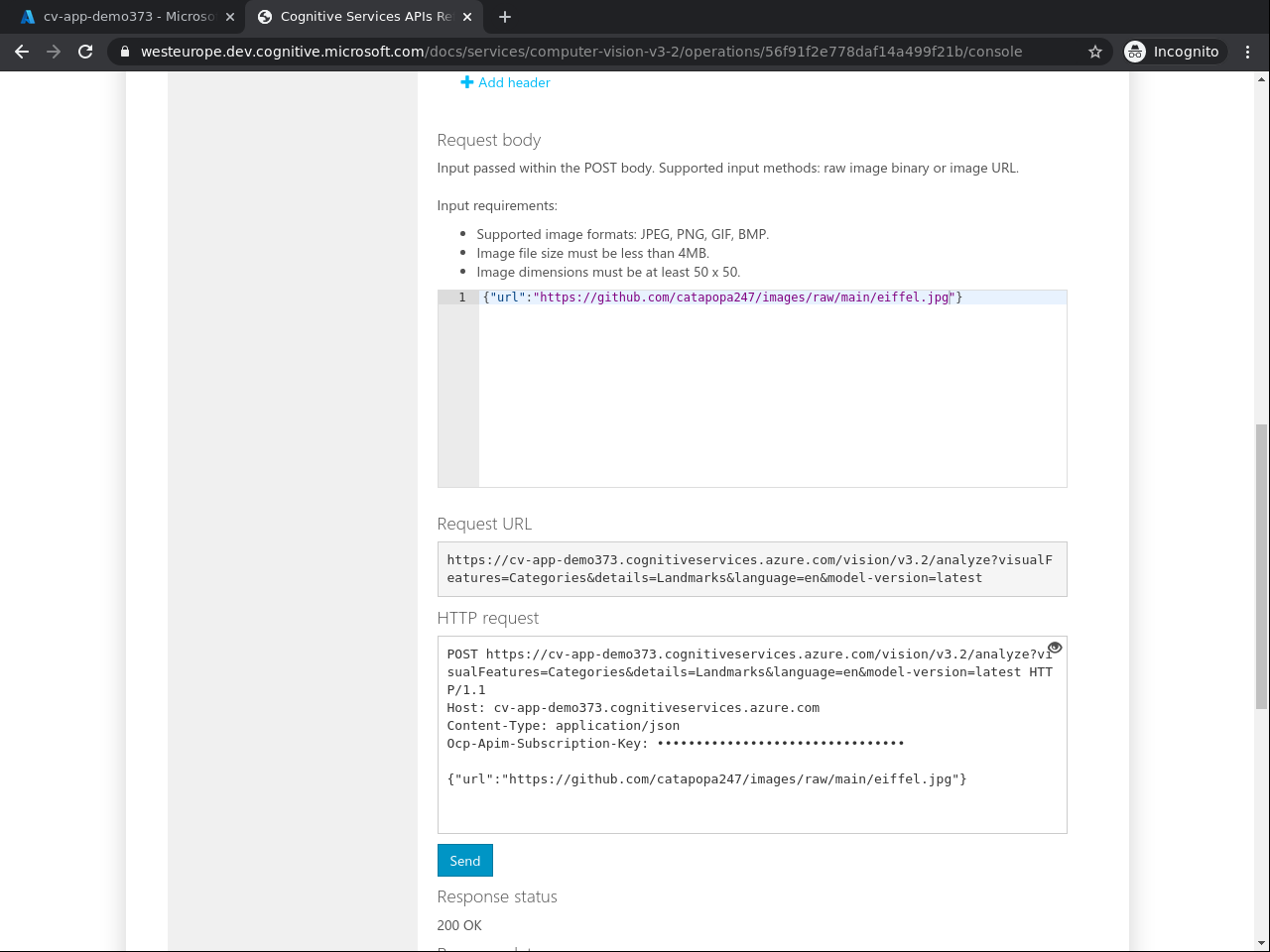The image size is (1270, 952).
Task: Select the Cognitive Services APIs Reference tab
Action: tap(364, 17)
